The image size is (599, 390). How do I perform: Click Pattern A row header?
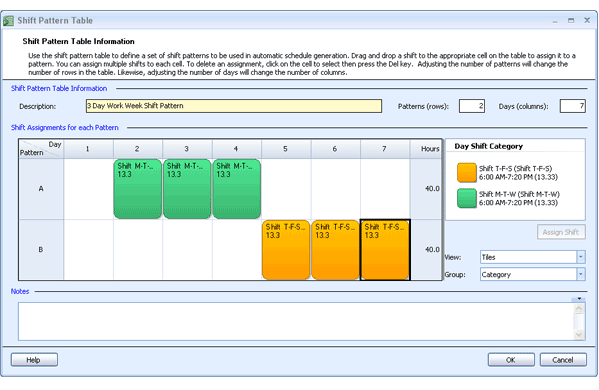coord(41,189)
